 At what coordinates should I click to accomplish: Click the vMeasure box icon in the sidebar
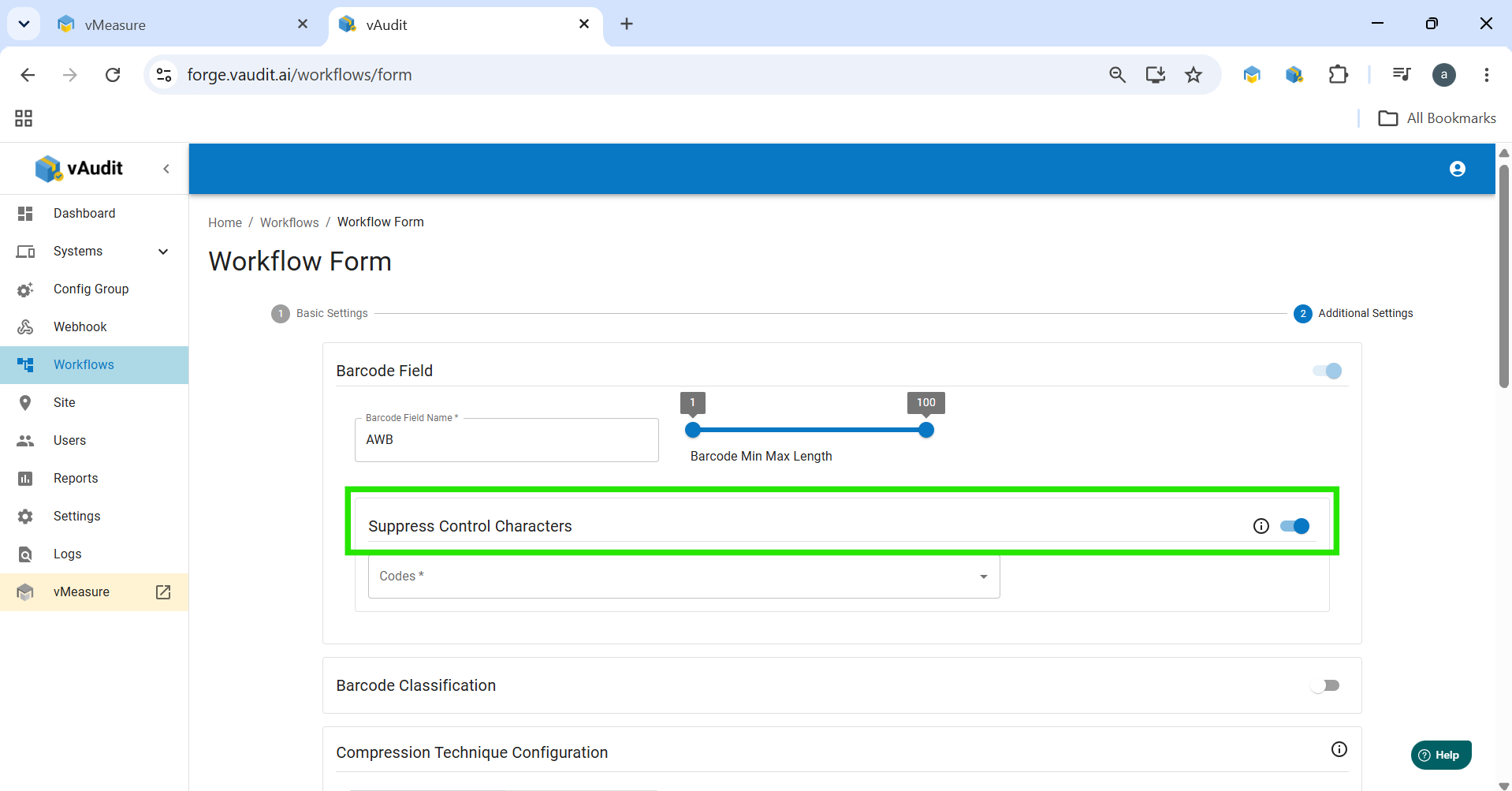click(25, 592)
